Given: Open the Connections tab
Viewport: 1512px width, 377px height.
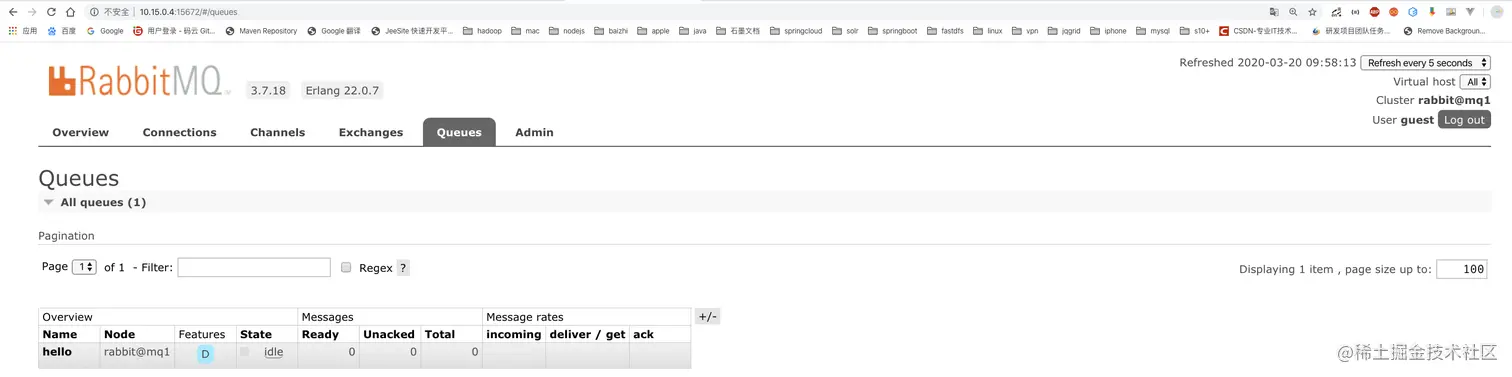Looking at the screenshot, I should [180, 132].
